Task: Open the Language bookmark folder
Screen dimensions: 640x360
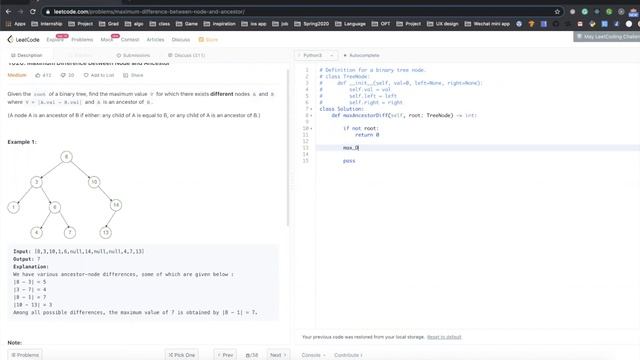Action: [350, 24]
